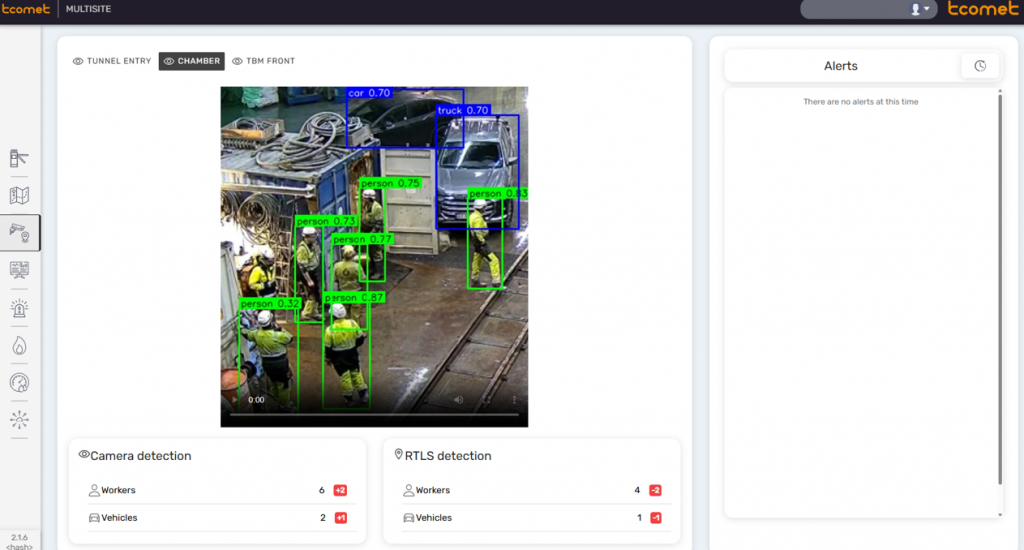Expand the user account dropdown
1024x550 pixels.
point(920,9)
